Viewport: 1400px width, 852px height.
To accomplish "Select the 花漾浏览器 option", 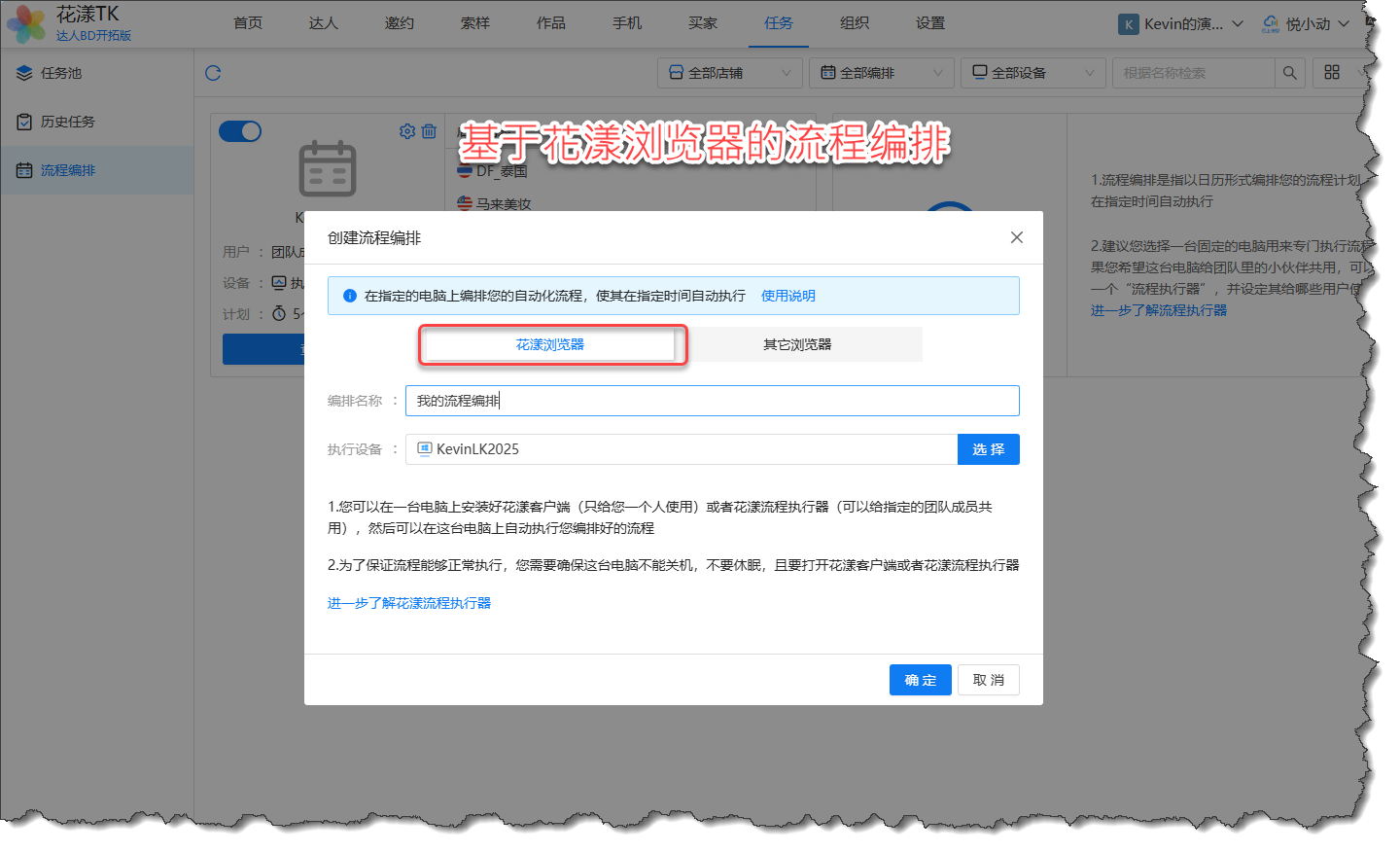I will coord(550,344).
